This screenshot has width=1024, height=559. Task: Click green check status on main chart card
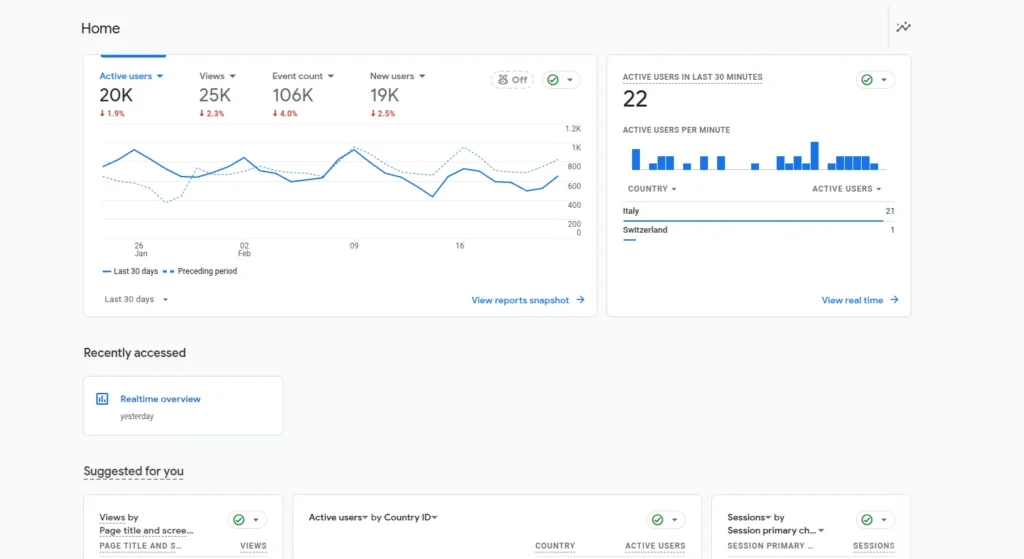[554, 80]
